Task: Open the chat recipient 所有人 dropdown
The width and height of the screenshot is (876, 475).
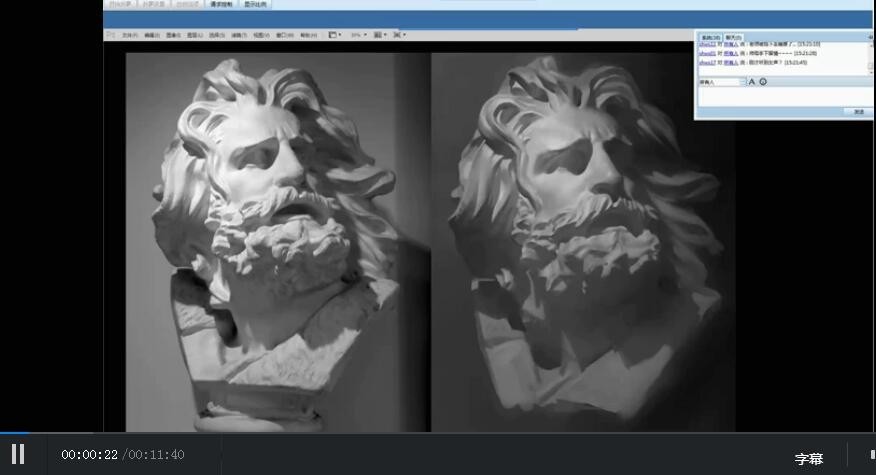Action: pos(722,82)
